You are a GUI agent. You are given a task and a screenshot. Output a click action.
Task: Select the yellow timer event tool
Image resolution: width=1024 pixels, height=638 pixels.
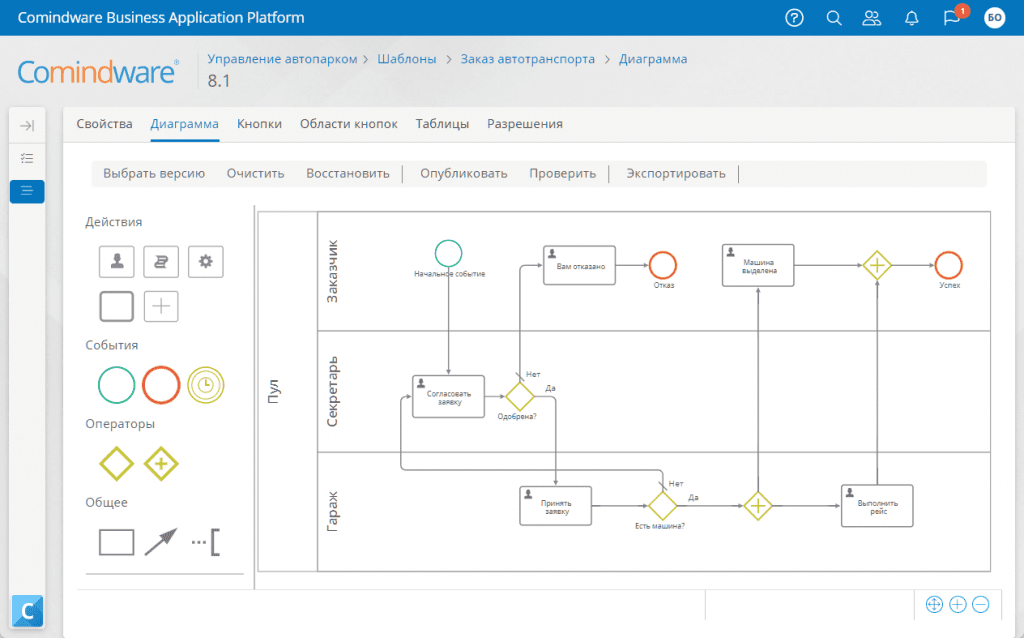(x=205, y=385)
